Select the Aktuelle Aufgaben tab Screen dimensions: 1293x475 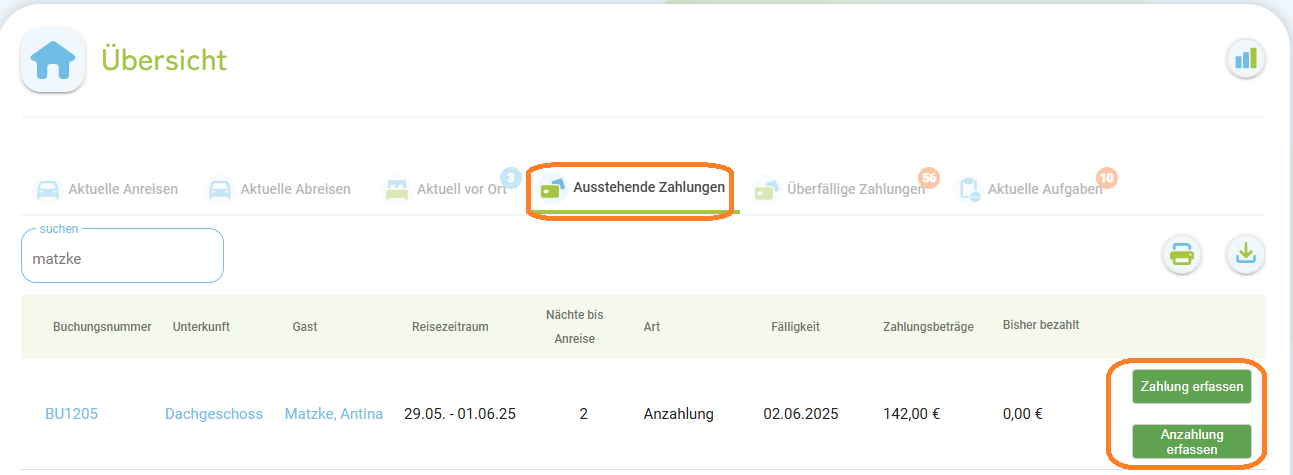pyautogui.click(x=1030, y=189)
